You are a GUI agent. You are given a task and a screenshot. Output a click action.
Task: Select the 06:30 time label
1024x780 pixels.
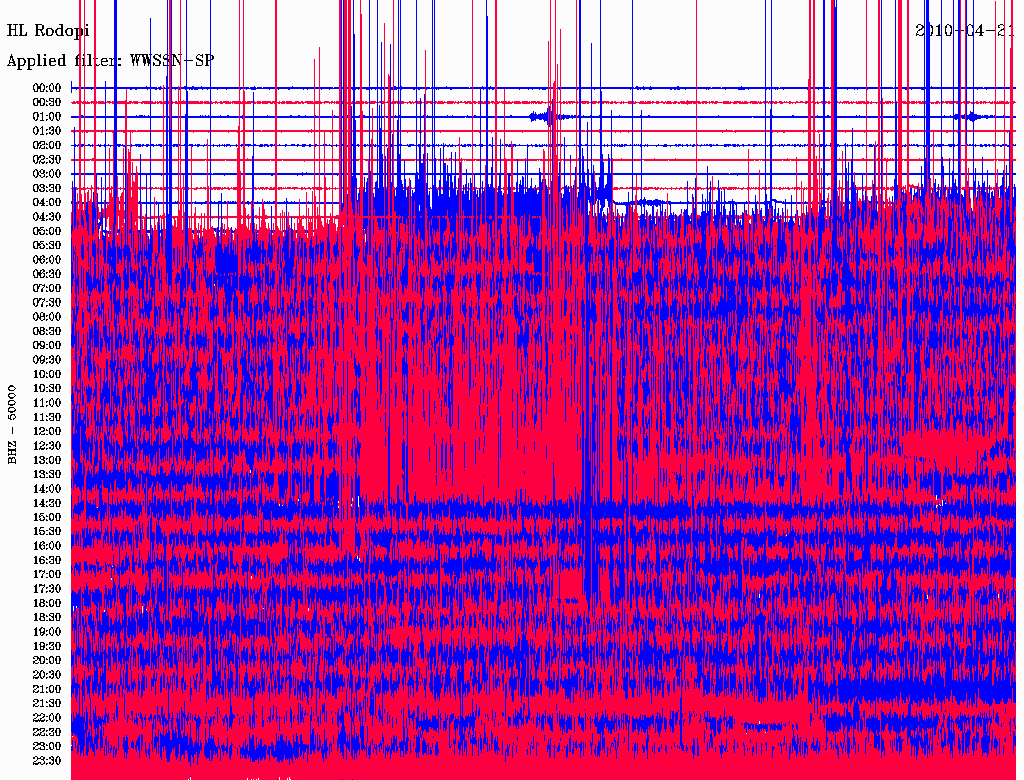tap(47, 274)
